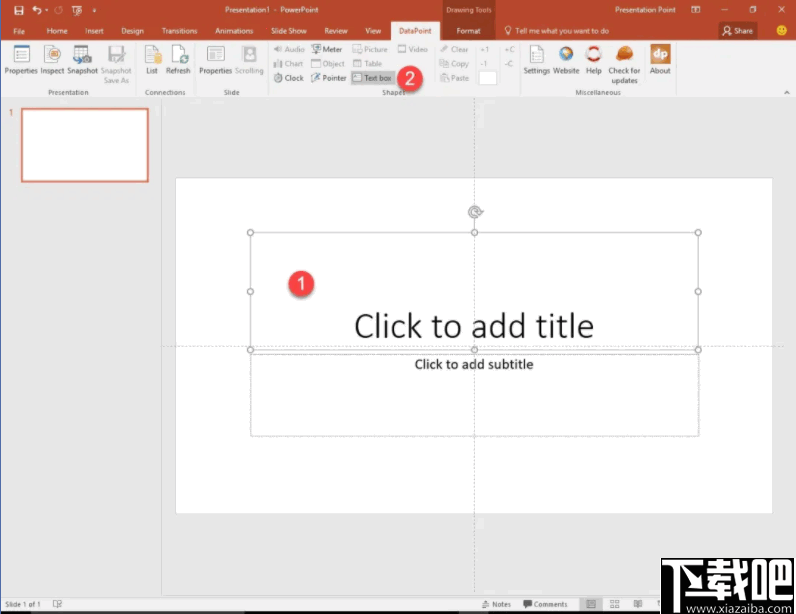This screenshot has height=614, width=796.
Task: Click the +1 button
Action: [484, 49]
